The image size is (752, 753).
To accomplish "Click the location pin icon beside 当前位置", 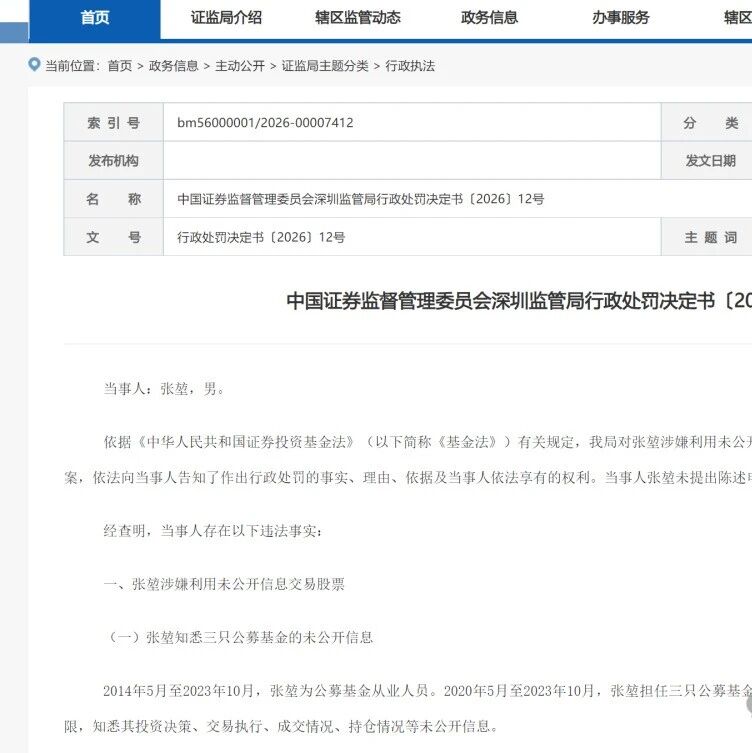I will [x=34, y=64].
